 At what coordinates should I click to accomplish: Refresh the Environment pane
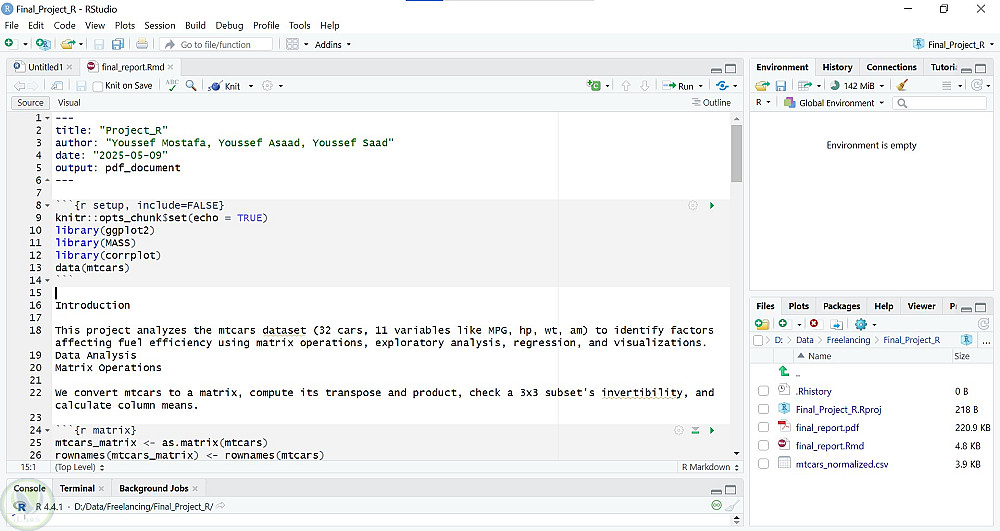pyautogui.click(x=977, y=85)
